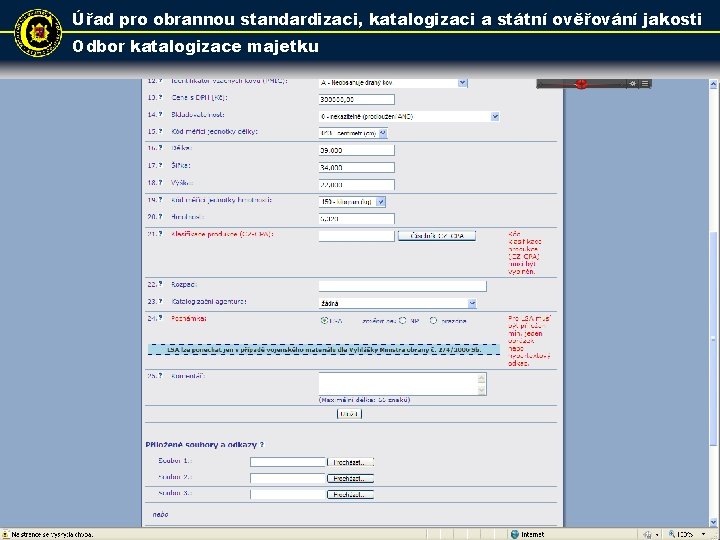720x540 pixels.
Task: Click Komentář textarea scroll up arrow
Action: [481, 378]
